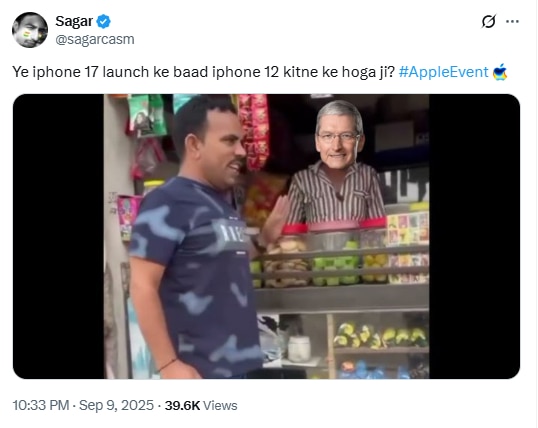Viewport: 538px width, 428px height.
Task: Visit the @sagarcasm handle
Action: pos(95,39)
